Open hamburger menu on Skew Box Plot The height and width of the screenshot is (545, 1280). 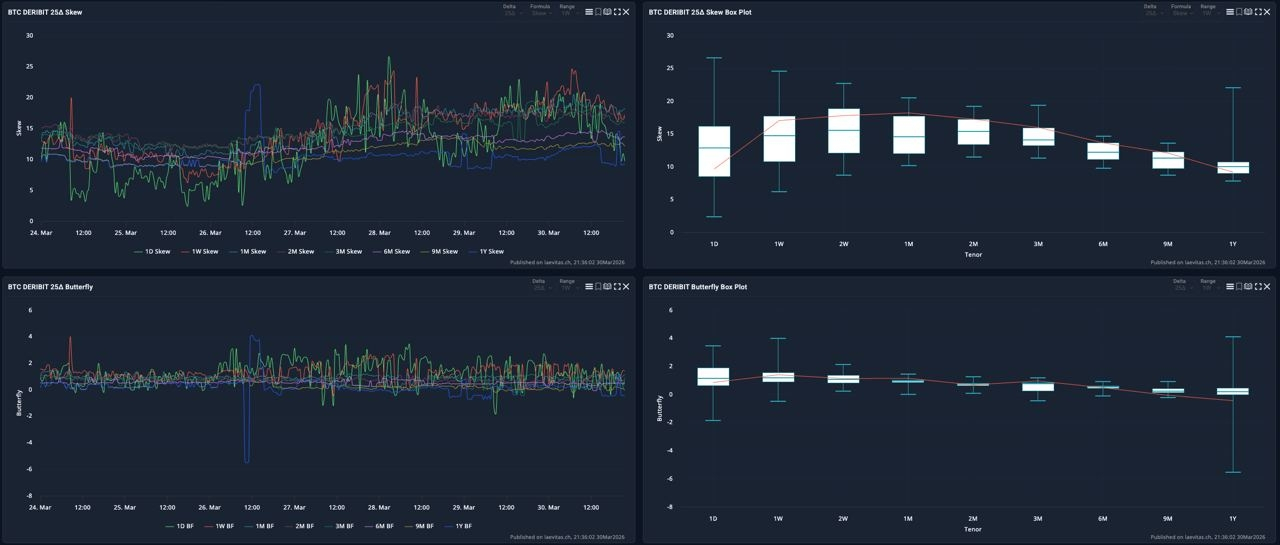point(1230,12)
